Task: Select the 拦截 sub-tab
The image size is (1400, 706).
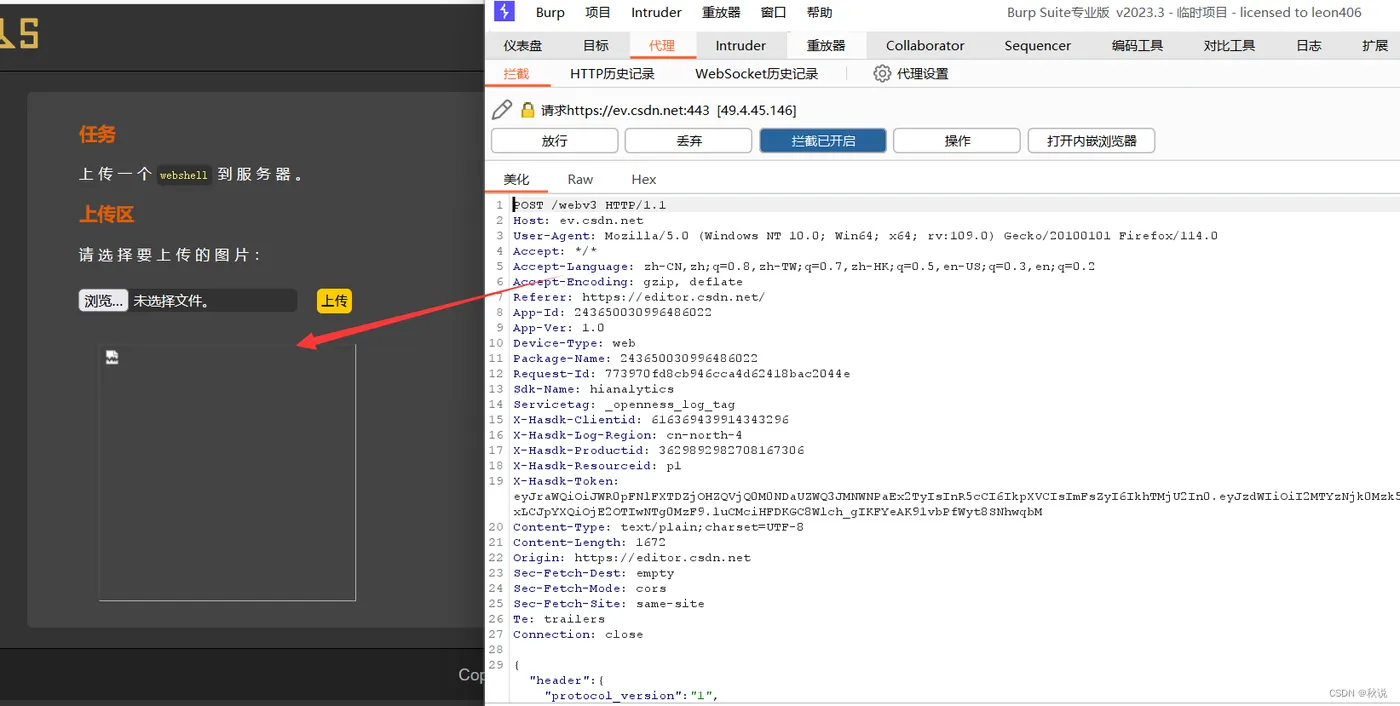Action: point(516,74)
